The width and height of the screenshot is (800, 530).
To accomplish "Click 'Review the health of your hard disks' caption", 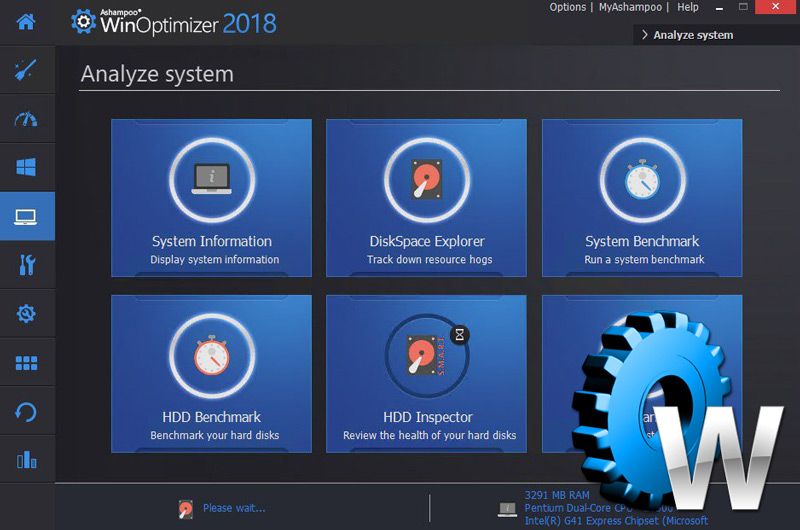I will 430,435.
